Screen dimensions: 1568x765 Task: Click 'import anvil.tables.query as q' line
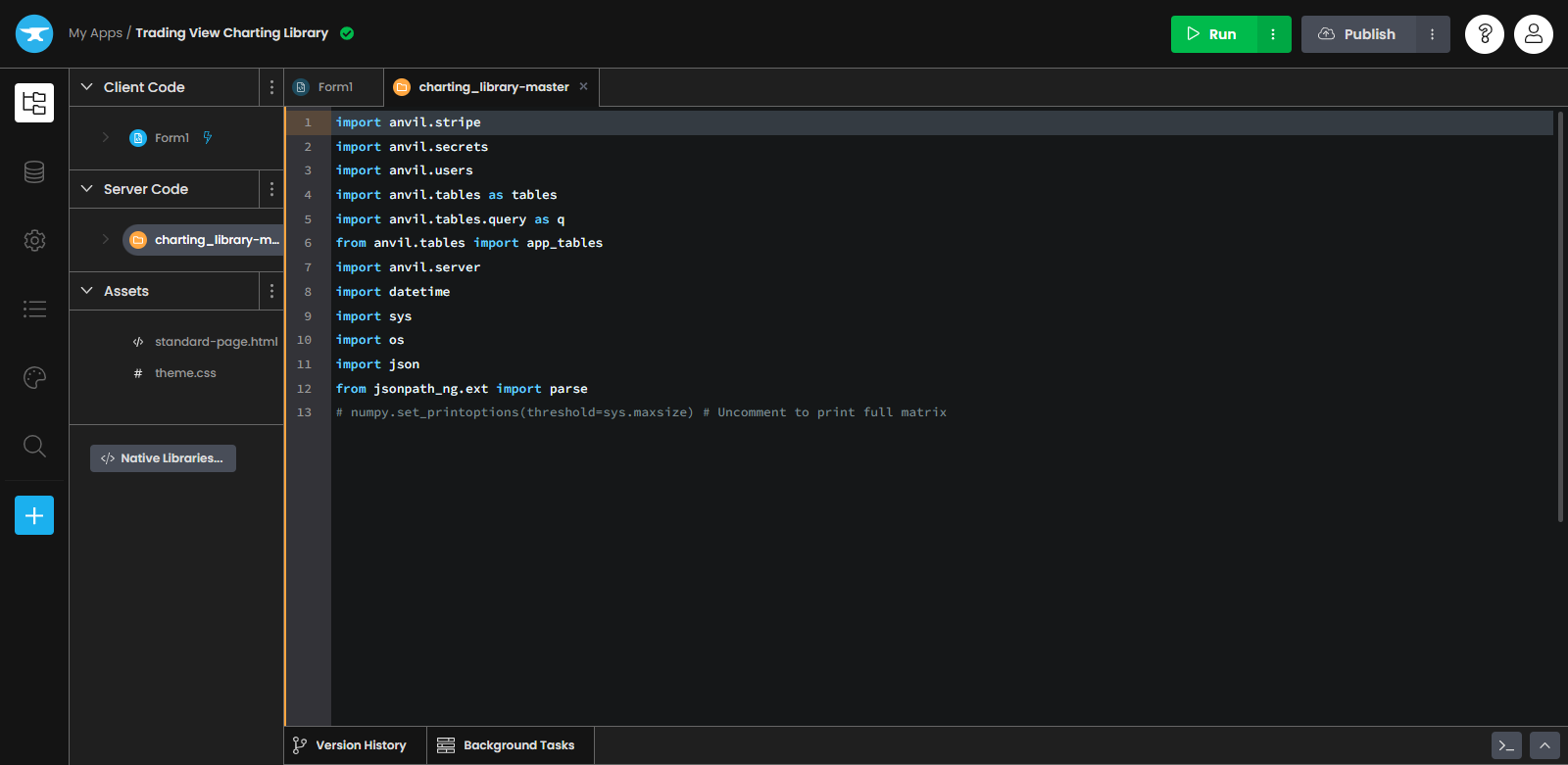(450, 219)
